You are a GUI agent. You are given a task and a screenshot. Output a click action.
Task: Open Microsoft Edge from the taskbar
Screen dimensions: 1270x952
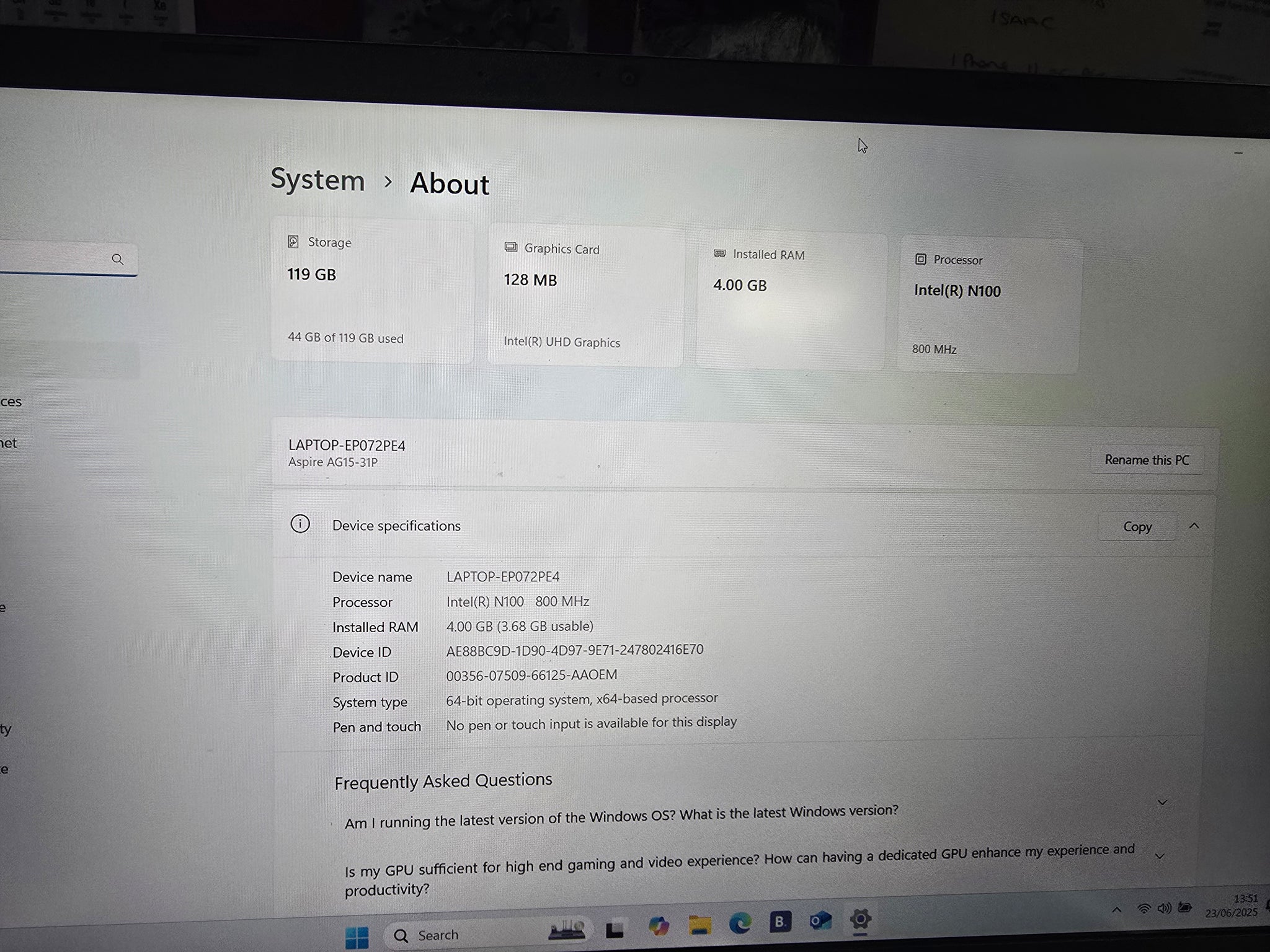pos(740,923)
